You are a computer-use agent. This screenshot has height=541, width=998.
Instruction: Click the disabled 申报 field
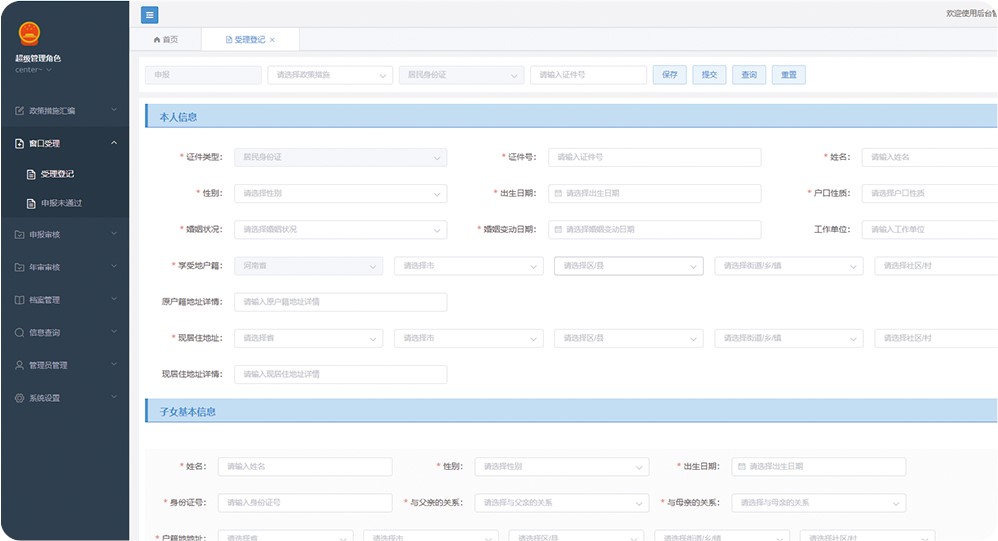click(203, 75)
